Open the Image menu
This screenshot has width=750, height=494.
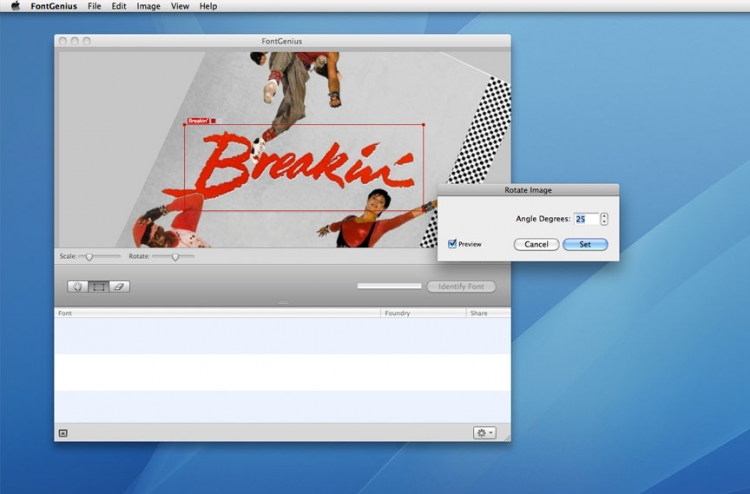[x=148, y=6]
